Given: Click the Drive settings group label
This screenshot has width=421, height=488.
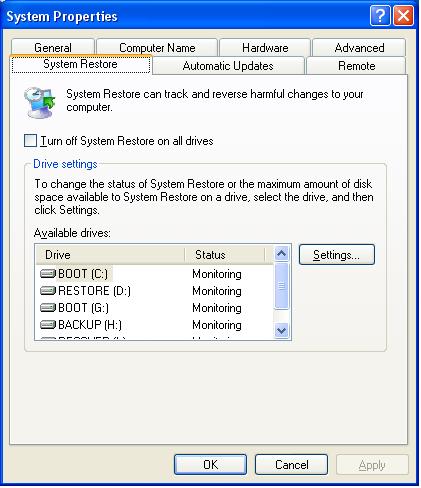Looking at the screenshot, I should click(65, 164).
